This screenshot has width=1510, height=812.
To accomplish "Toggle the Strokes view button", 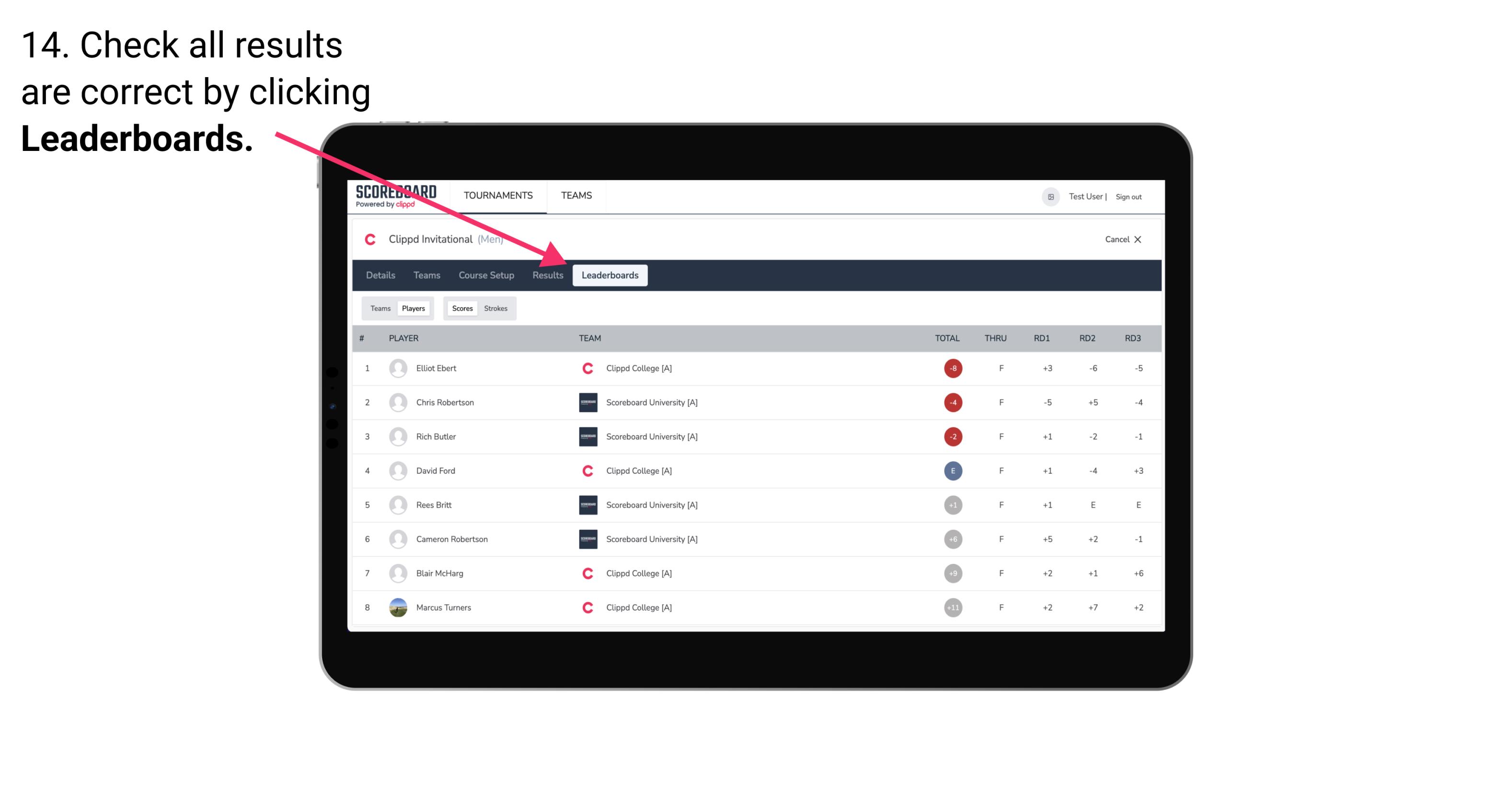I will 497,308.
